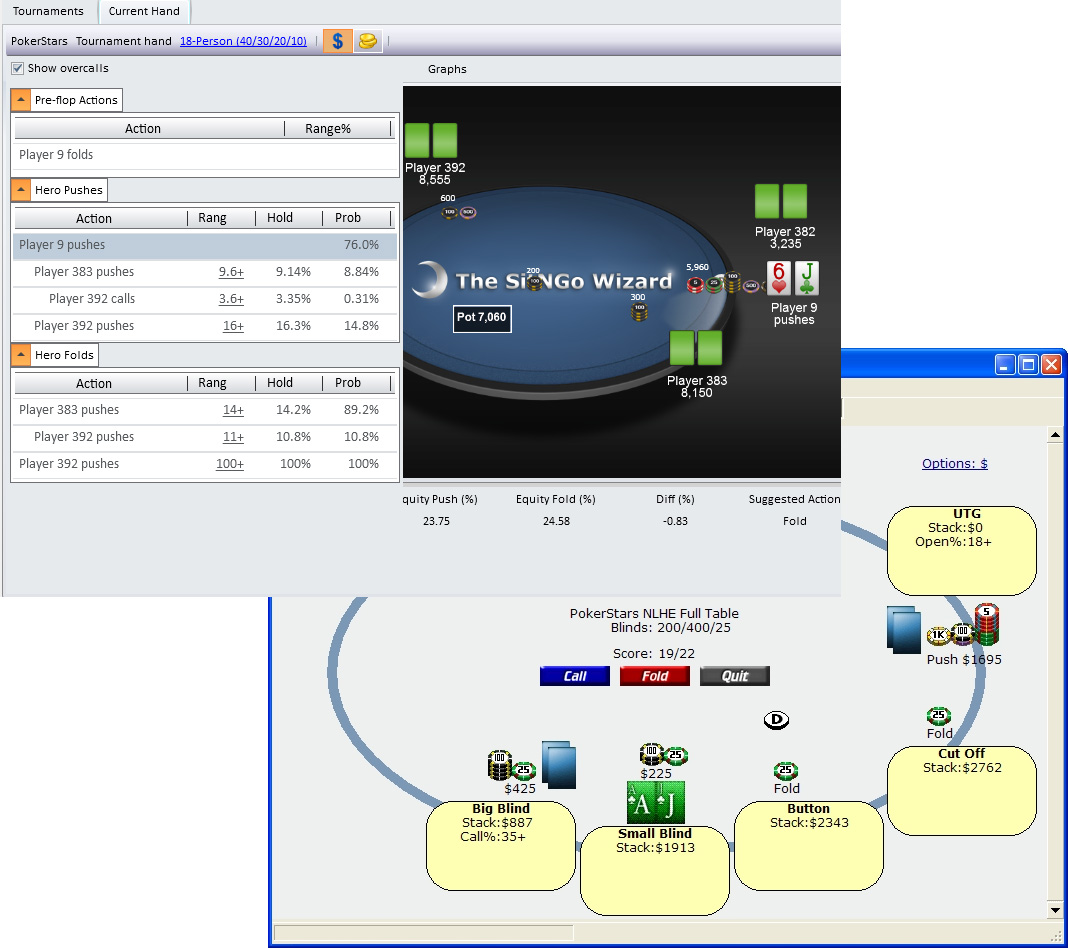Screen dimensions: 1068x948
Task: Click Player 392's green hole cards
Action: coord(431,140)
